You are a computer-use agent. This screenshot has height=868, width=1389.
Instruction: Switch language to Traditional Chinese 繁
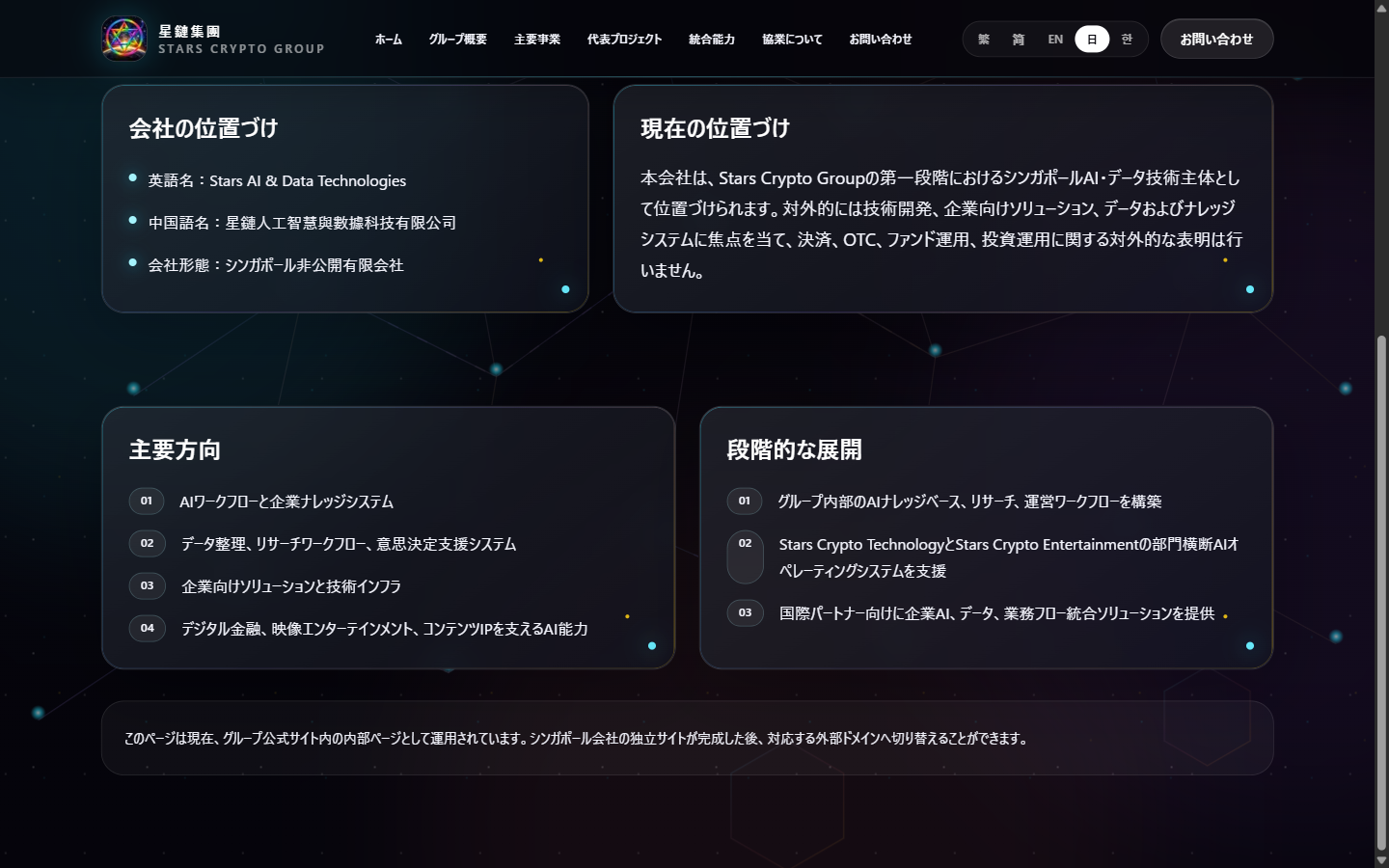coord(984,40)
